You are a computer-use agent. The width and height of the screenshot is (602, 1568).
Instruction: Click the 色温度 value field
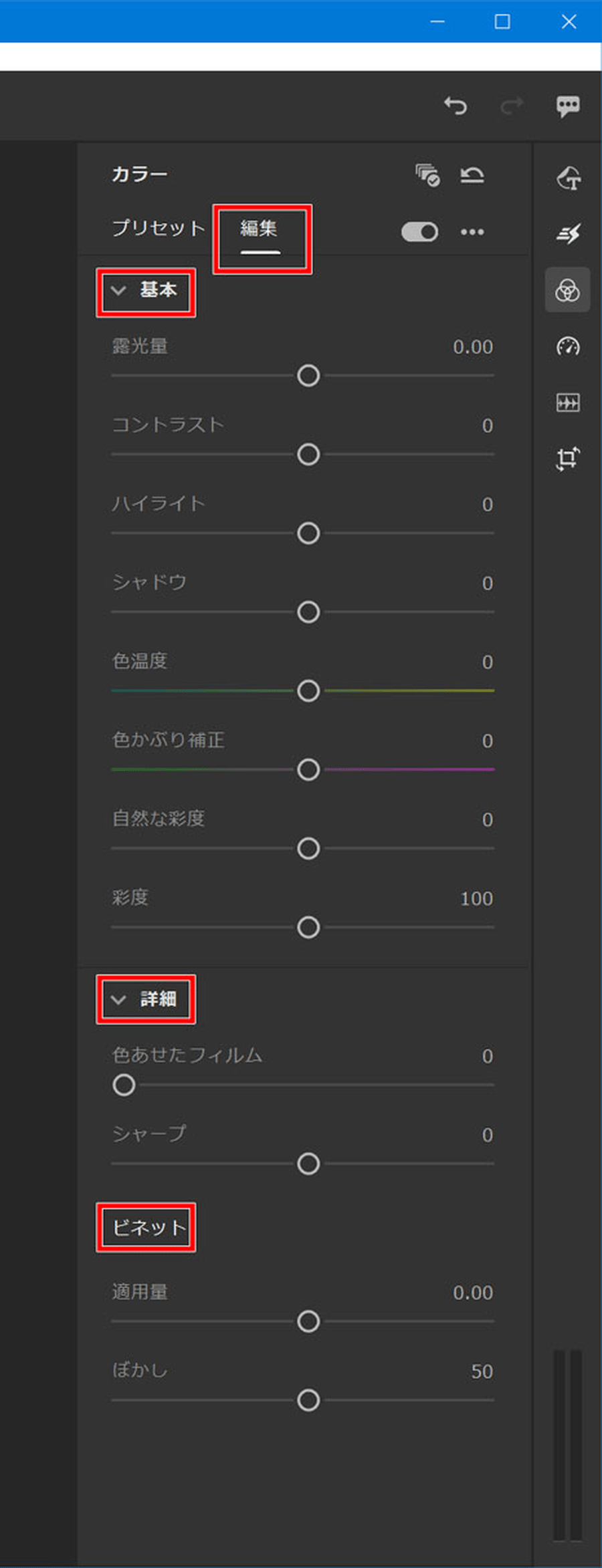coord(488,662)
